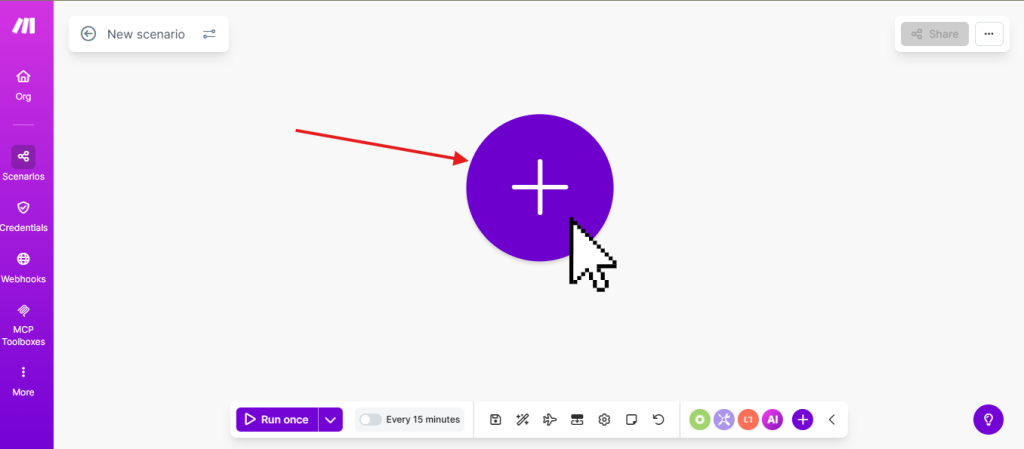Click the magic wand auto-align icon
This screenshot has height=449, width=1024.
click(522, 420)
